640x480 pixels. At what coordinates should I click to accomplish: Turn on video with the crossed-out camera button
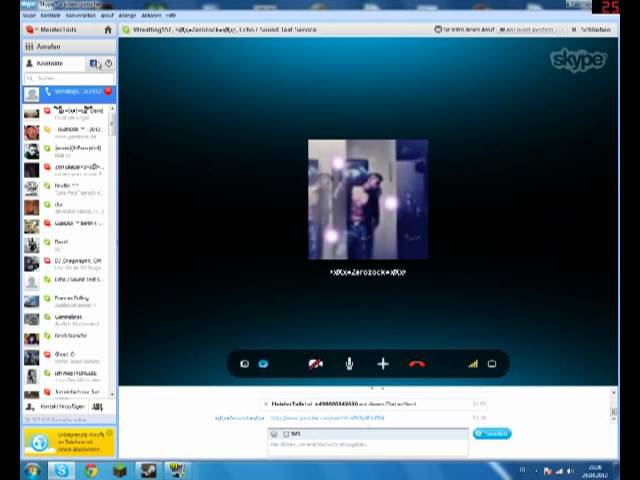coord(316,364)
